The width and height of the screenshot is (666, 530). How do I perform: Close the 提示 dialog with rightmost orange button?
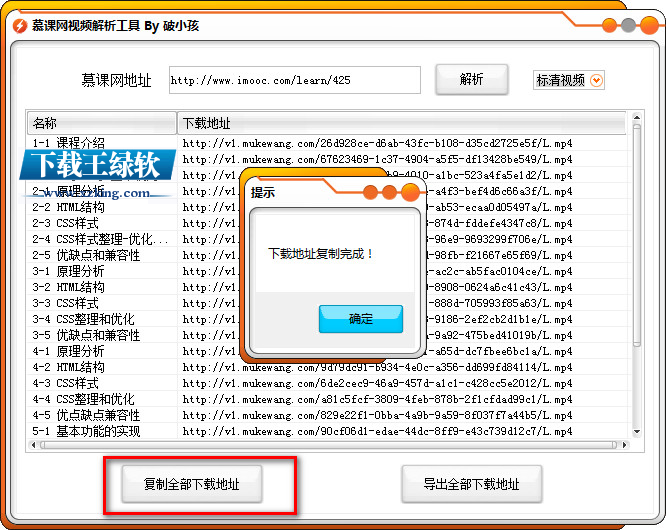click(410, 192)
